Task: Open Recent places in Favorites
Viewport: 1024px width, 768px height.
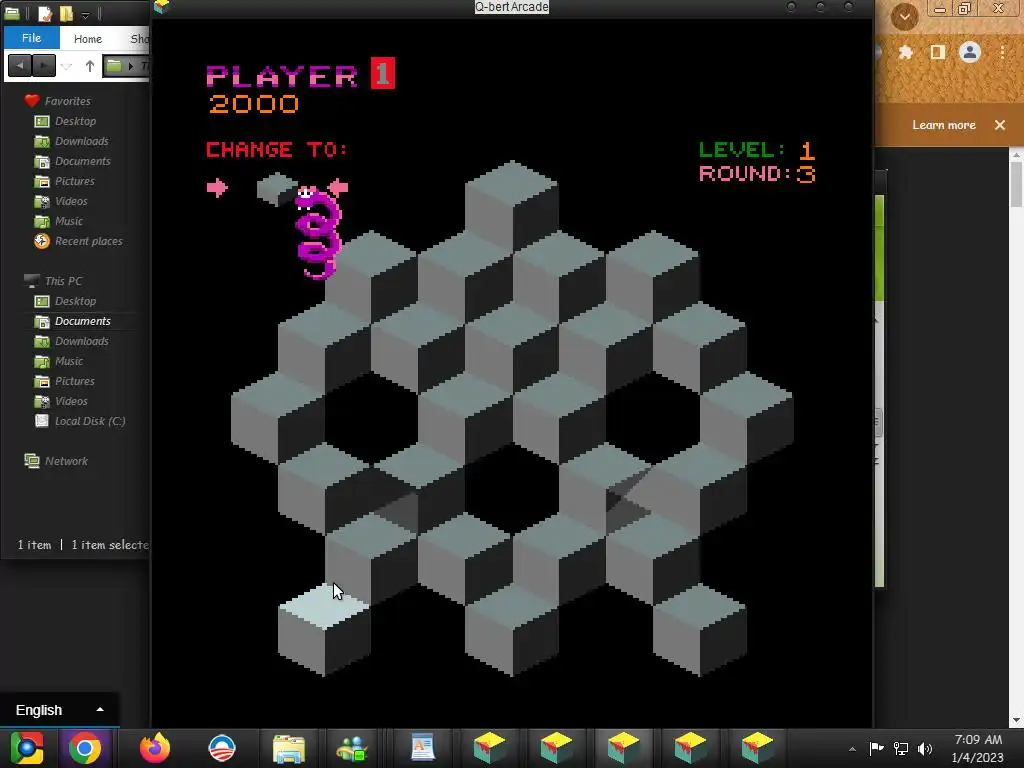Action: pos(89,242)
